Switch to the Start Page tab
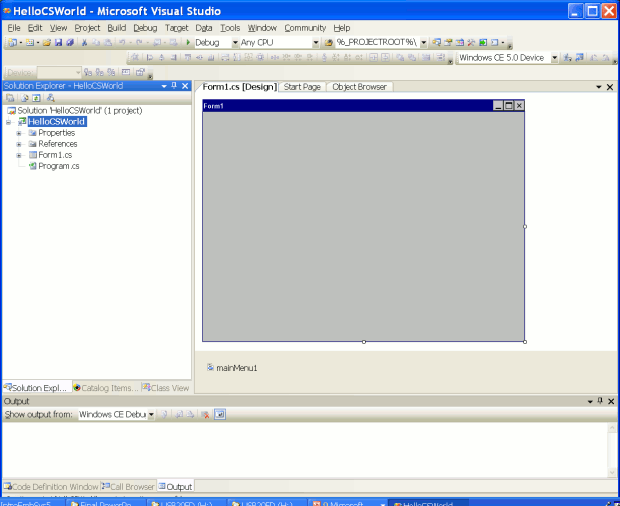The height and width of the screenshot is (506, 620). tap(302, 87)
